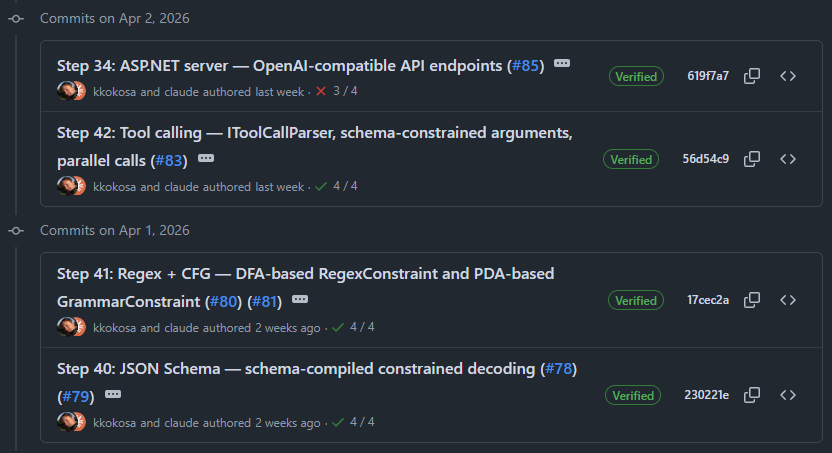Expand Step 41 commit message details
Viewport: 832px width, 453px height.
pos(300,300)
